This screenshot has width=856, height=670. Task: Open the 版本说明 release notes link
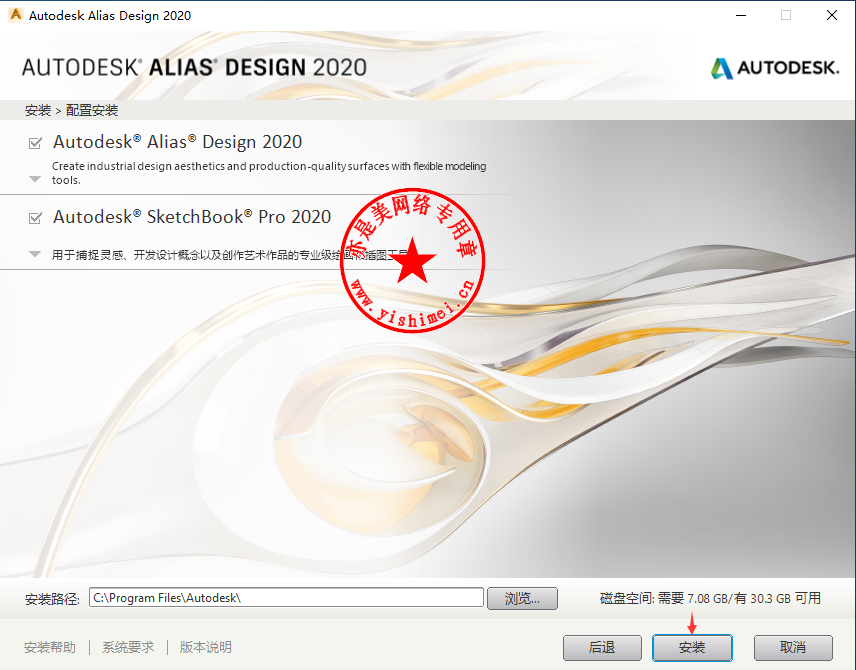(x=205, y=647)
